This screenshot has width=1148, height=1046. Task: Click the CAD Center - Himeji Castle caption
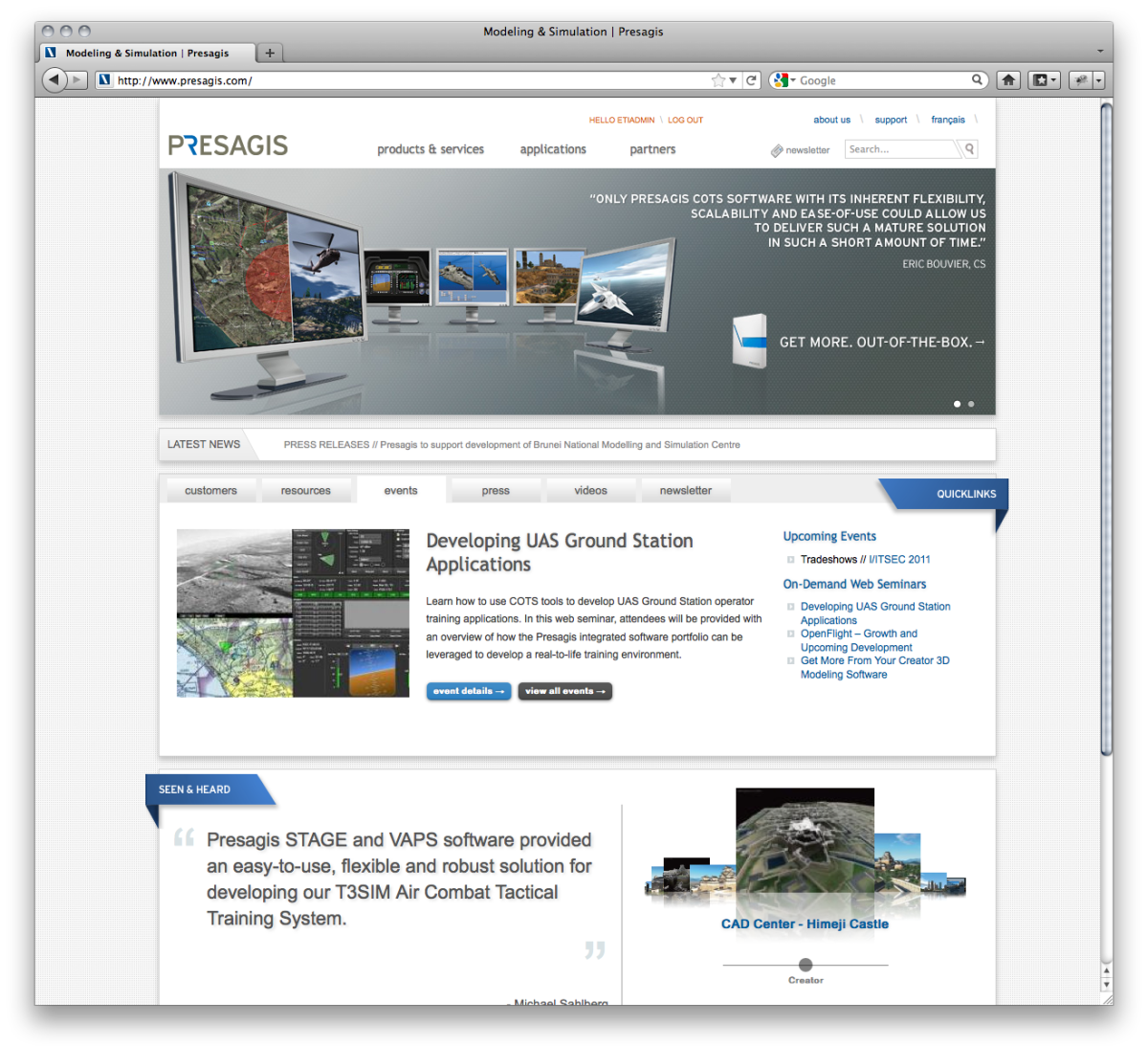click(x=805, y=924)
